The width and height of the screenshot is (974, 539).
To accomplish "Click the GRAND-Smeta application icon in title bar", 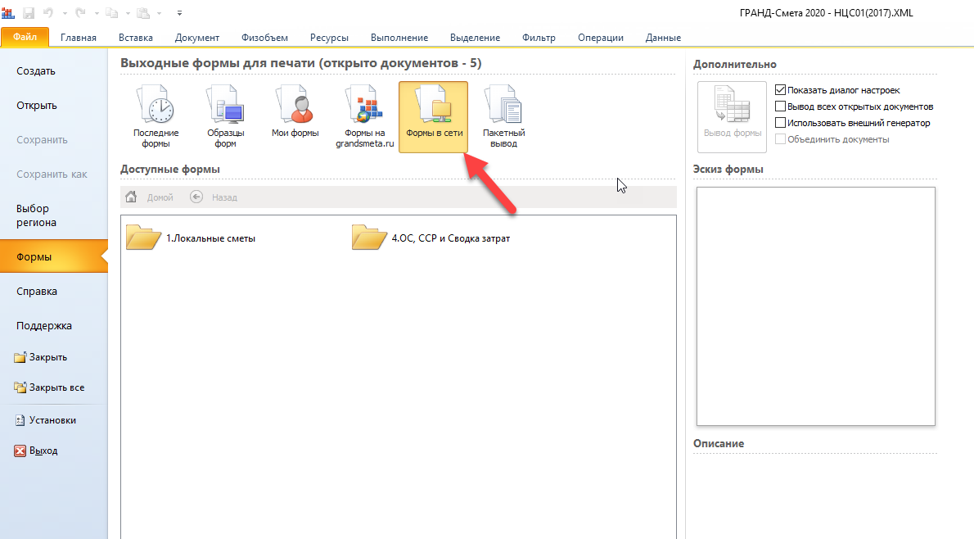I will (x=8, y=12).
